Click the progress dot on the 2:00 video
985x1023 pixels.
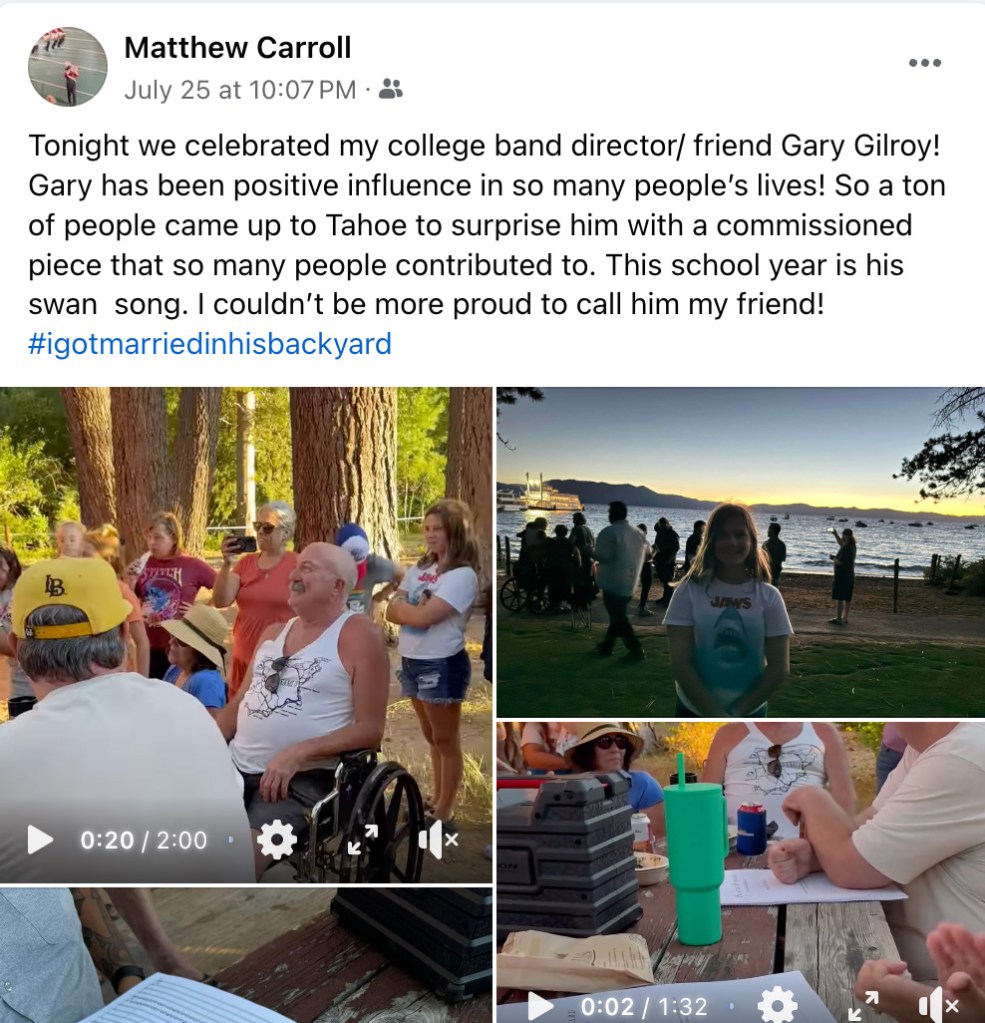click(231, 840)
